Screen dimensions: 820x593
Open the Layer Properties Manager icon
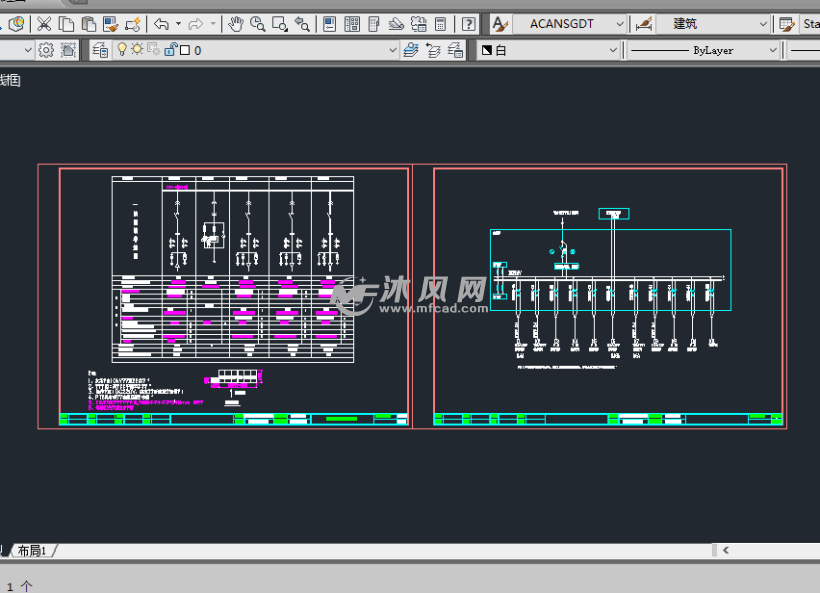[x=100, y=50]
